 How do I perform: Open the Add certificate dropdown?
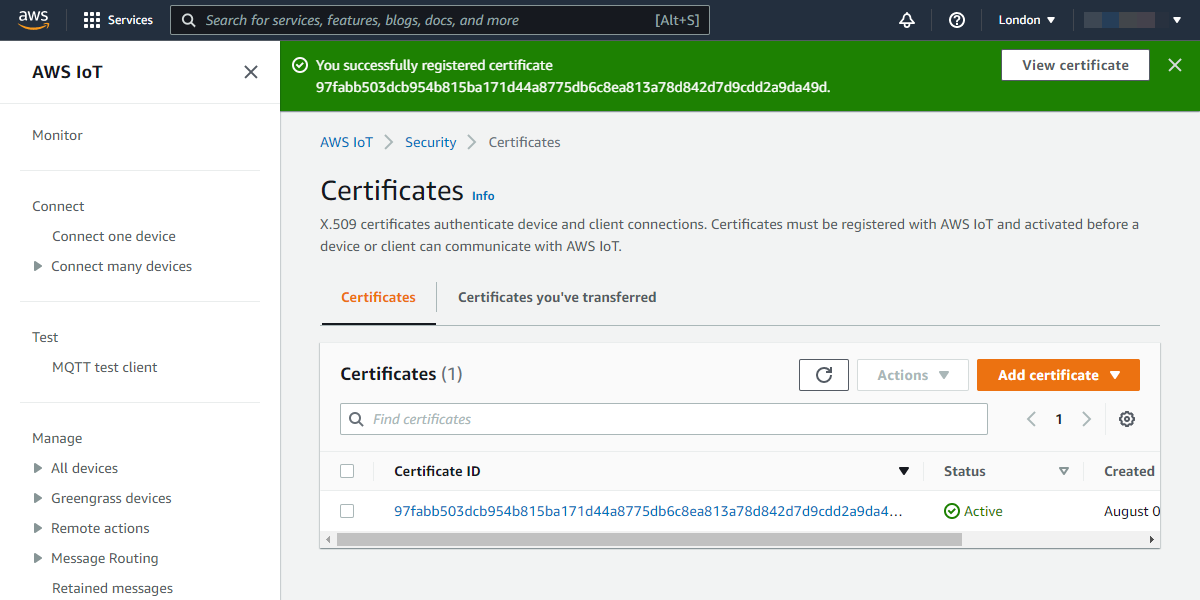click(x=1058, y=375)
